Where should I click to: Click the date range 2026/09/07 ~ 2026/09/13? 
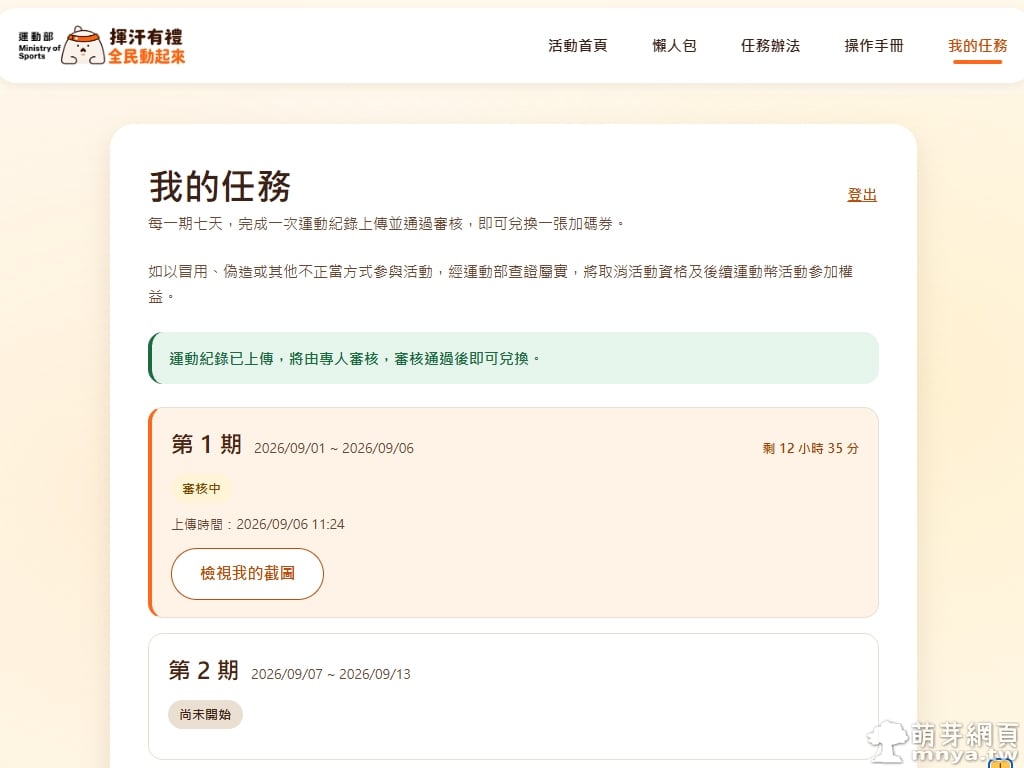331,674
